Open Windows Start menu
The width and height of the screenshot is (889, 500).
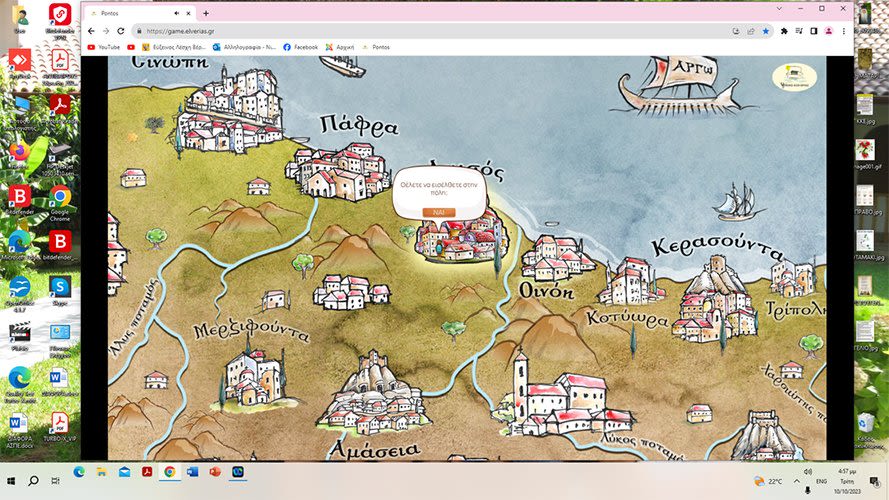point(11,481)
